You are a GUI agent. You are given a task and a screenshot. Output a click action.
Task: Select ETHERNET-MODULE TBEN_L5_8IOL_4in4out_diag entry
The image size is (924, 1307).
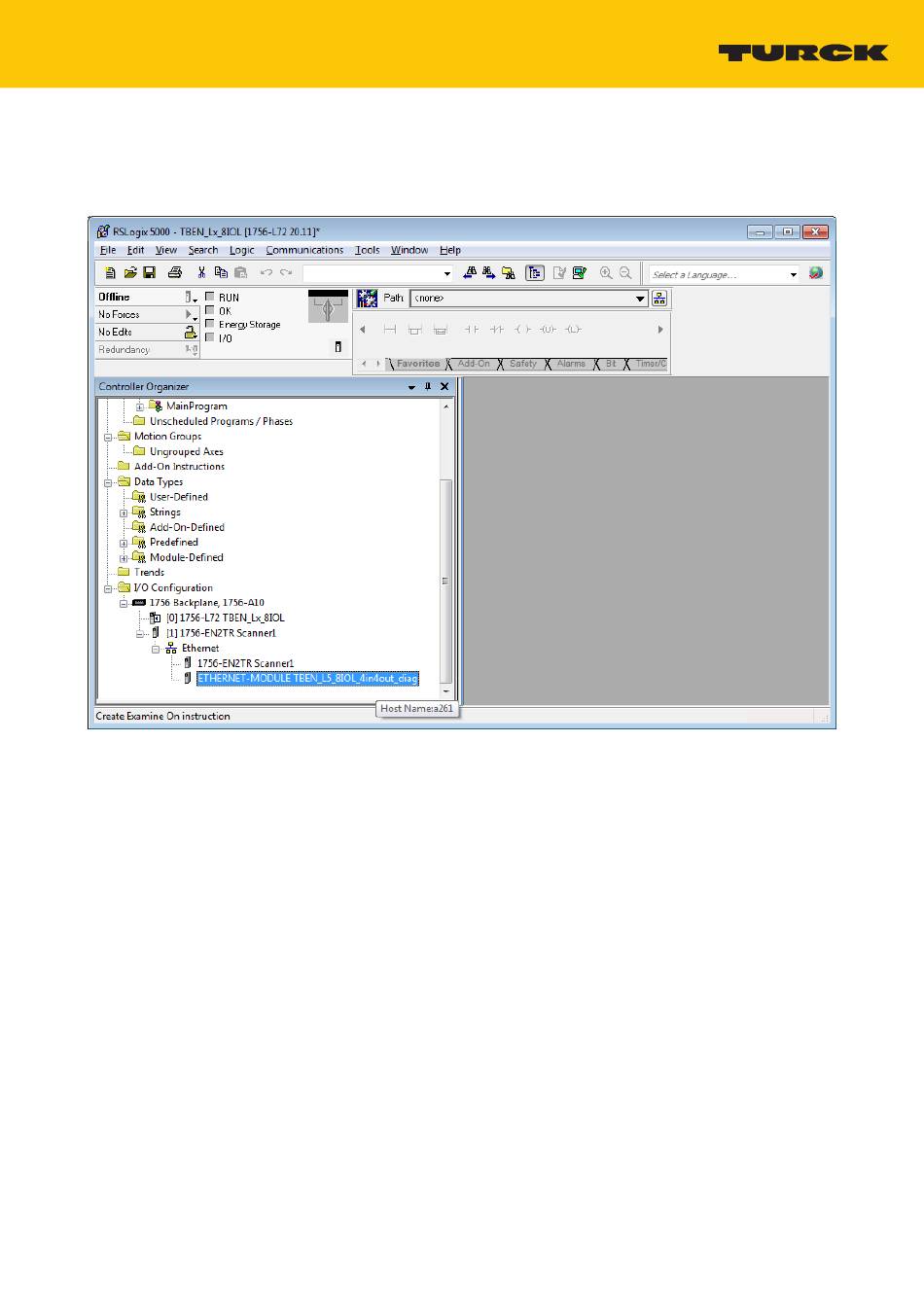307,679
